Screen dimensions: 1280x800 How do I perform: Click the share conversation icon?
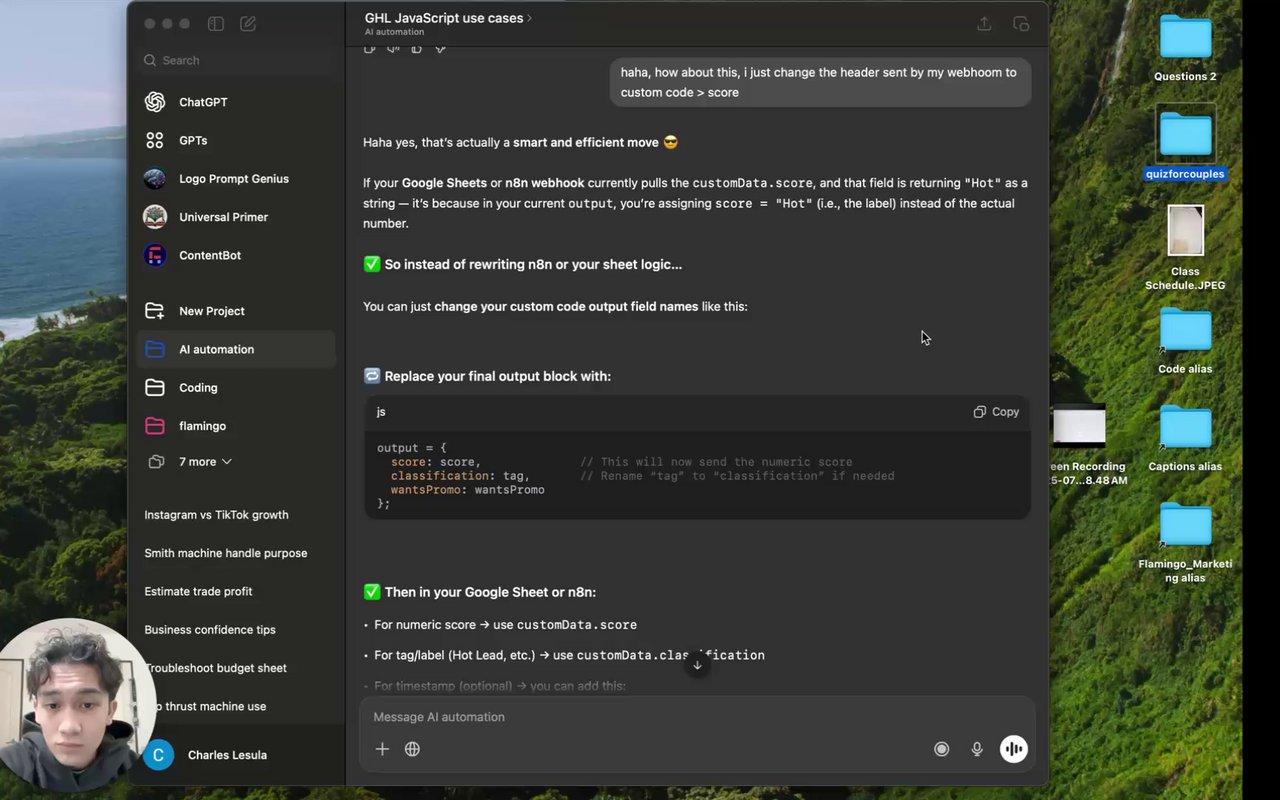[x=984, y=24]
